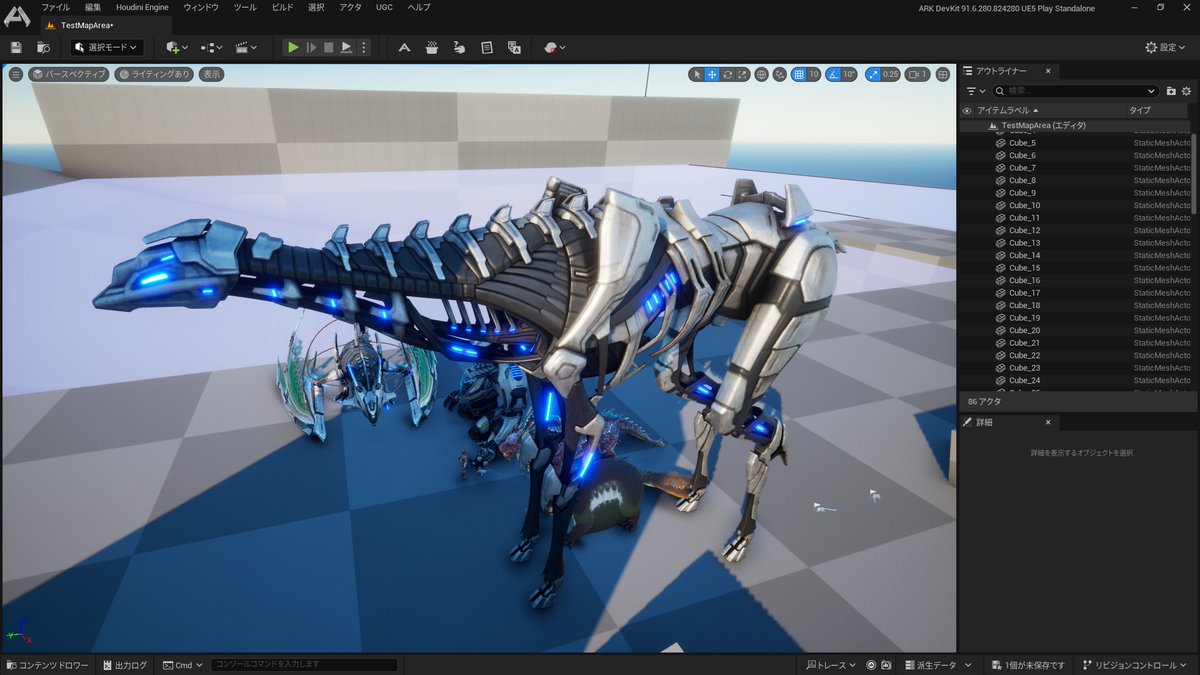
Task: Toggle surface snapping icon
Action: point(779,74)
